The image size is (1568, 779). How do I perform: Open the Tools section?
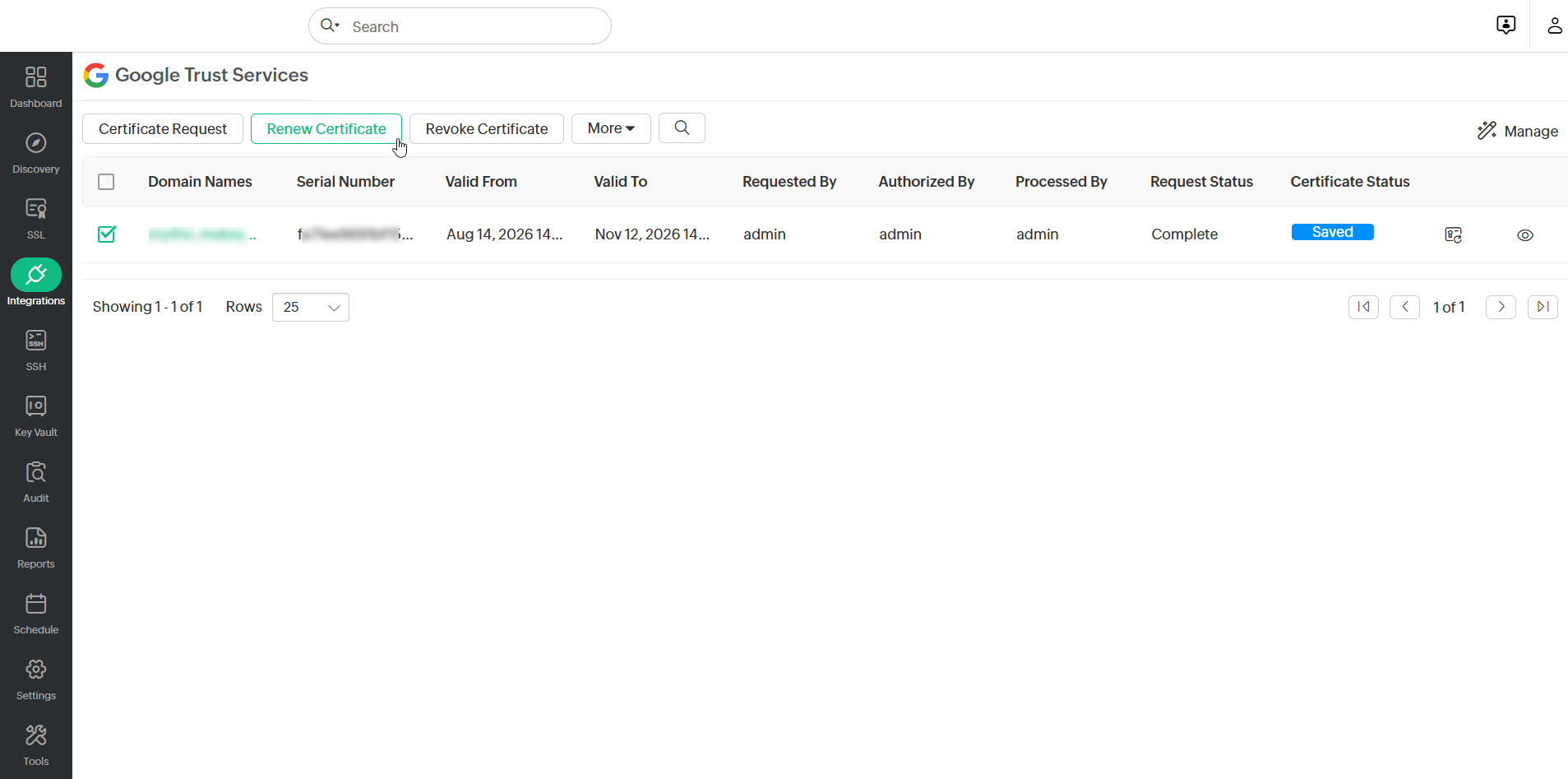35,744
